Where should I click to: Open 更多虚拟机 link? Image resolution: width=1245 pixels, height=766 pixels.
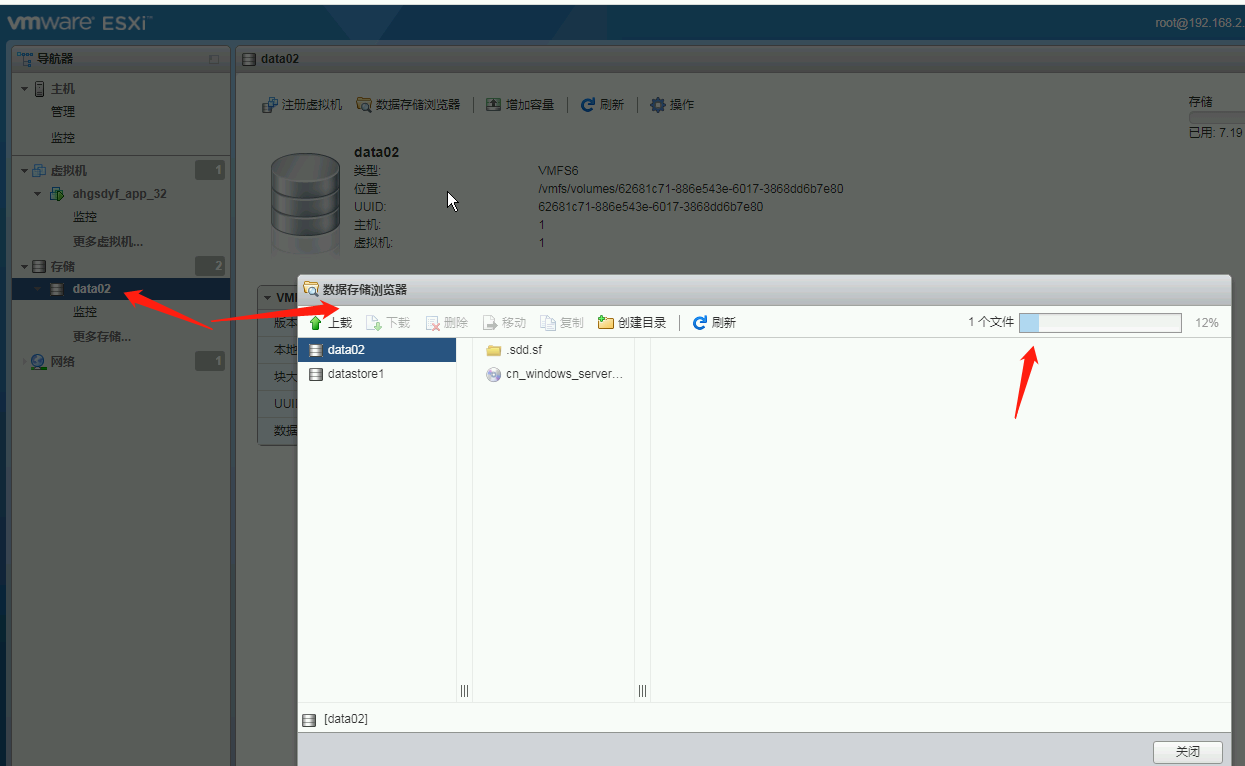pyautogui.click(x=107, y=241)
